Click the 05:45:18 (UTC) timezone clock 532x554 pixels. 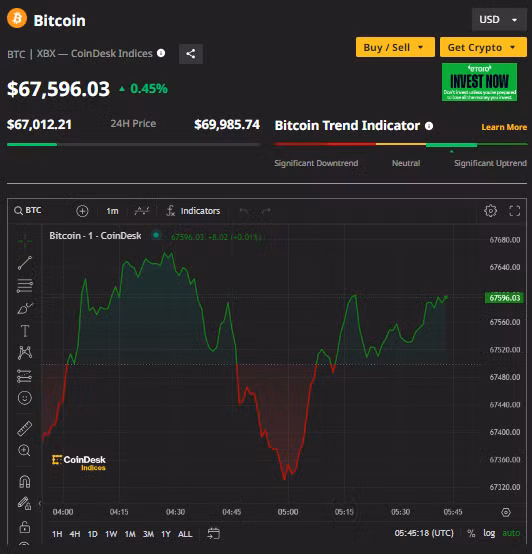(424, 533)
